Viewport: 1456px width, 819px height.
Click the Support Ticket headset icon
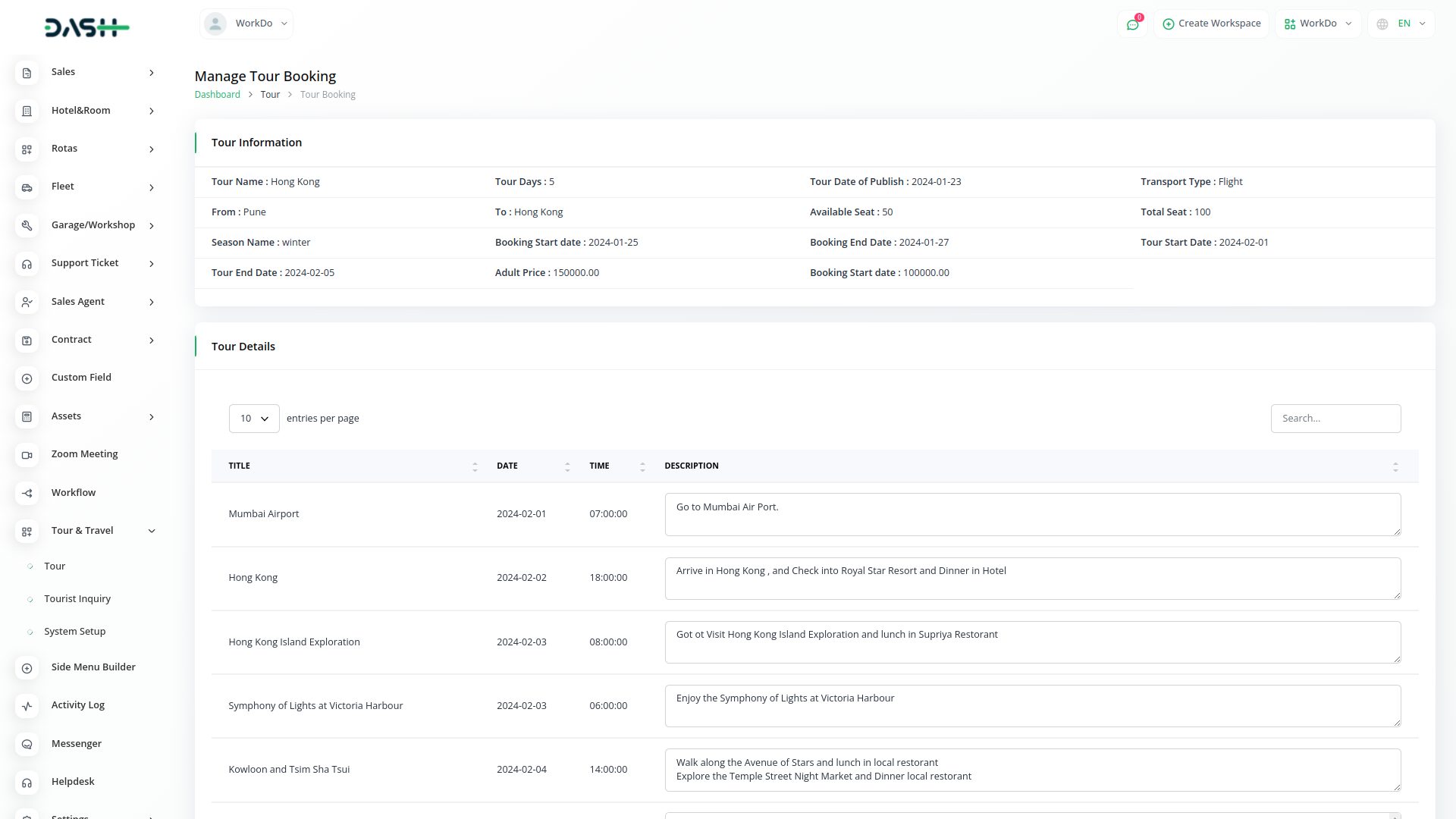[27, 264]
